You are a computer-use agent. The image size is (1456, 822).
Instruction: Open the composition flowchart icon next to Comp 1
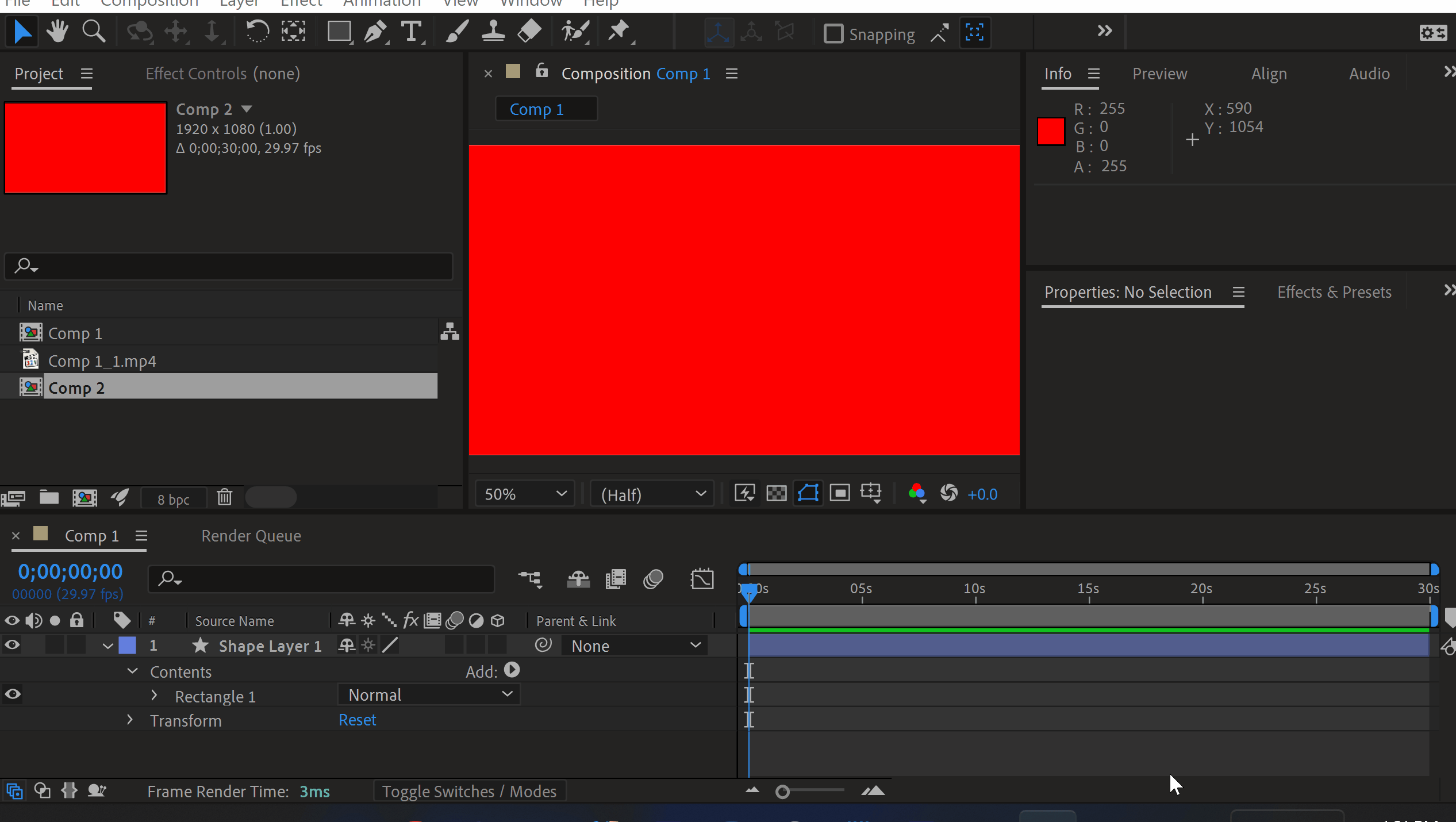pyautogui.click(x=450, y=332)
